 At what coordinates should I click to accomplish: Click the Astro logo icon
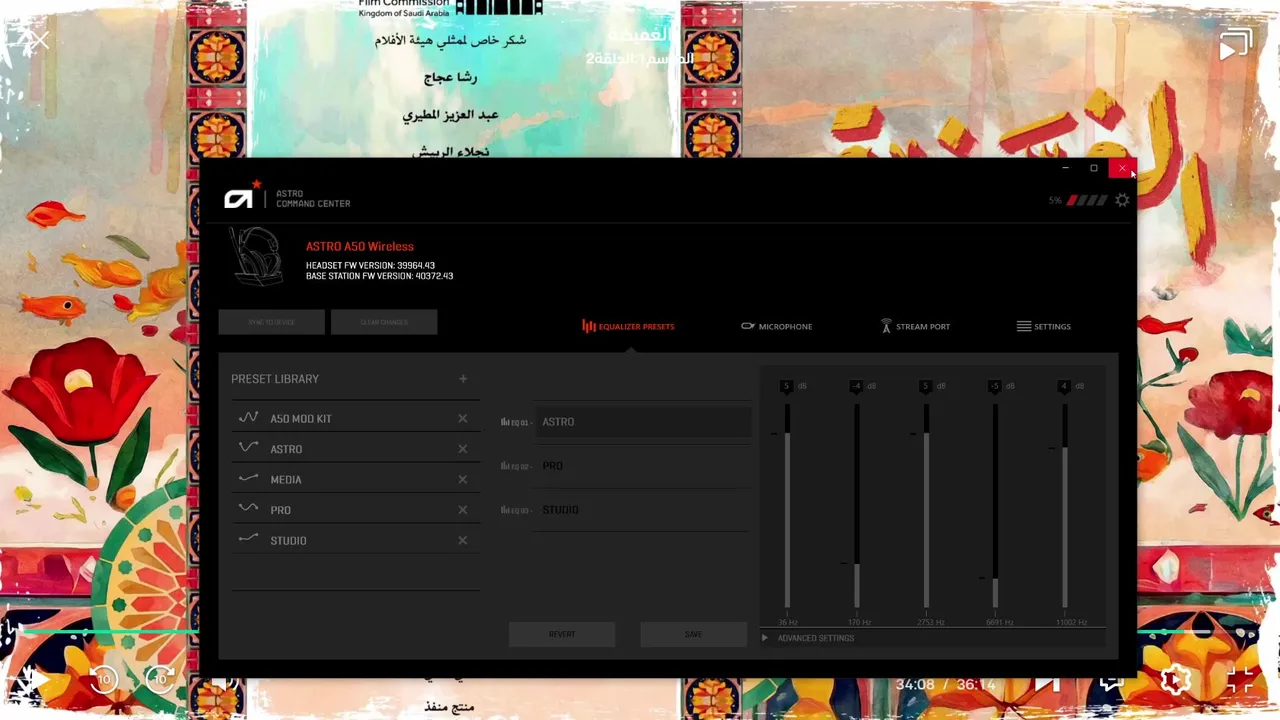coord(241,196)
